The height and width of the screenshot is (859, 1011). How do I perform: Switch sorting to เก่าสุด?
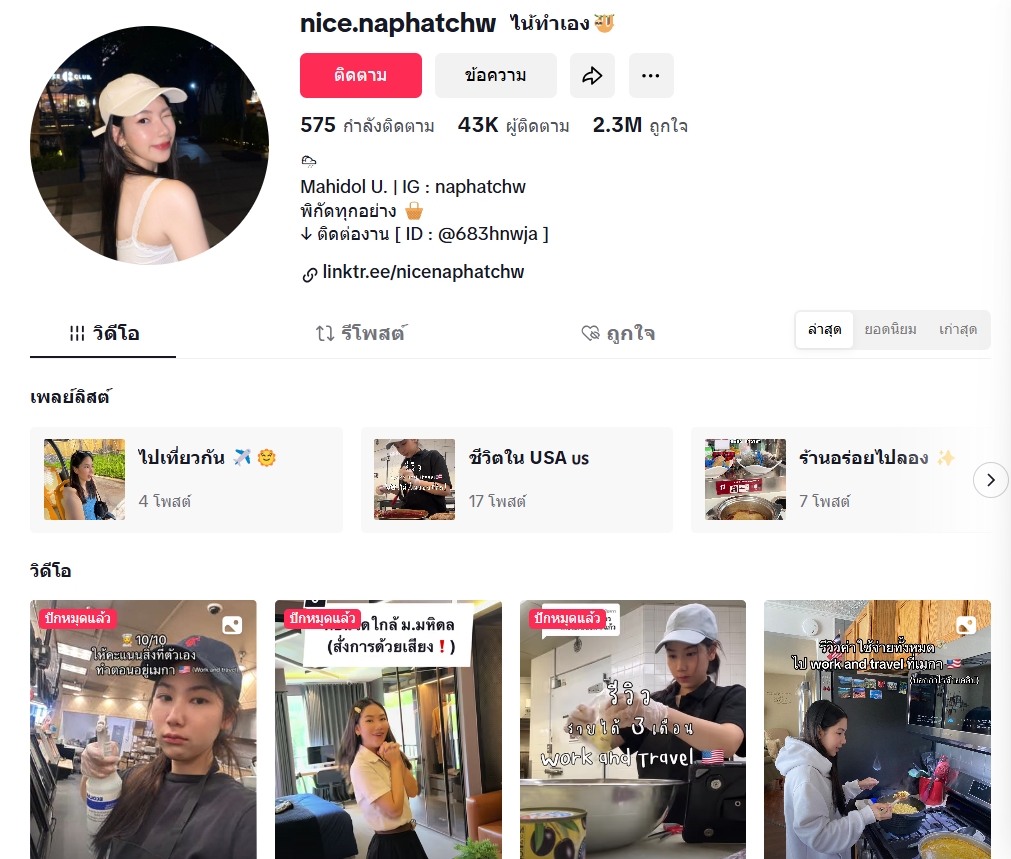coord(957,330)
